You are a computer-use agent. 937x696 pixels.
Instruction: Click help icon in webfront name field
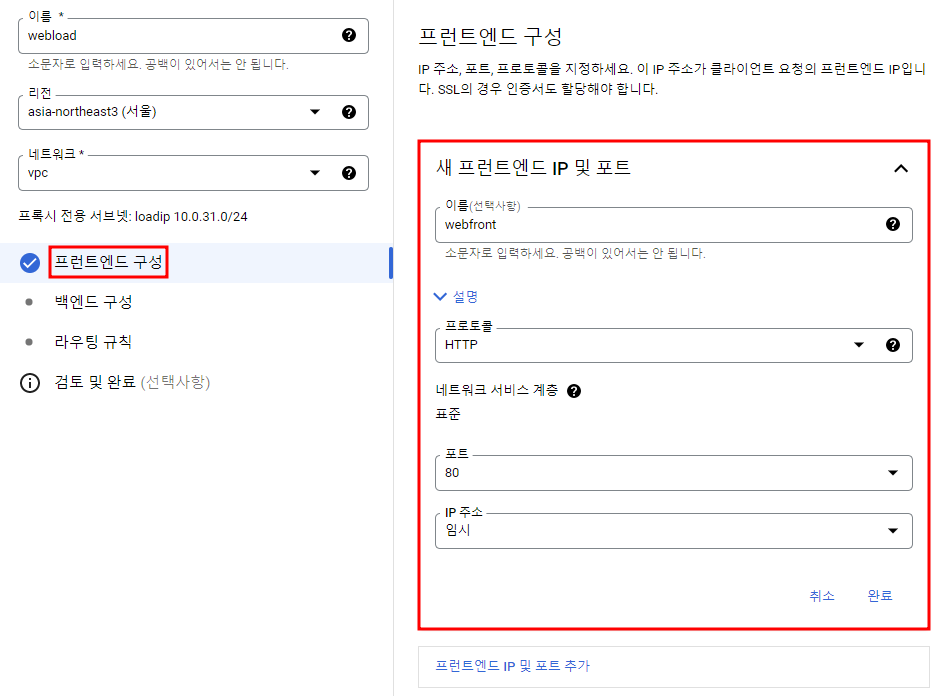tap(893, 224)
